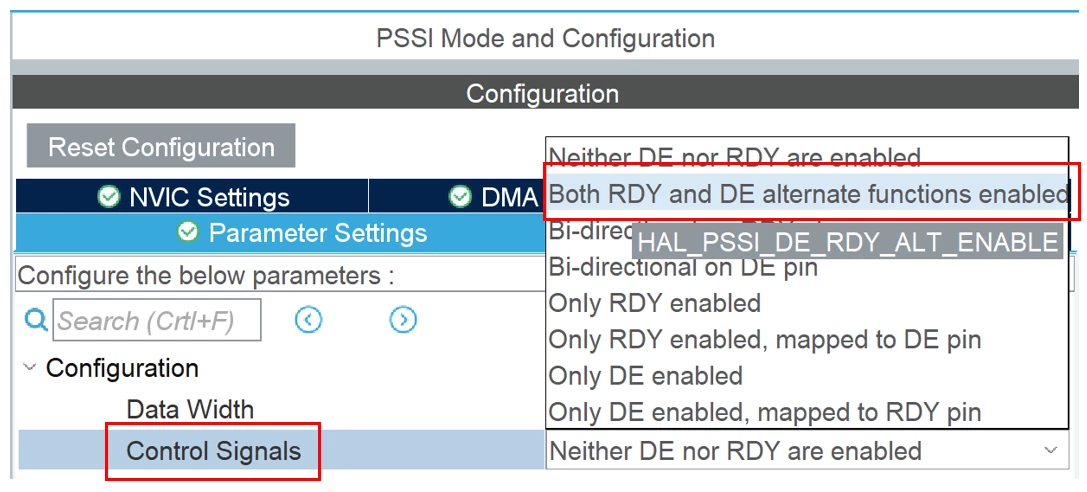Click the DMA tab green check icon
This screenshot has height=492, width=1087.
460,197
